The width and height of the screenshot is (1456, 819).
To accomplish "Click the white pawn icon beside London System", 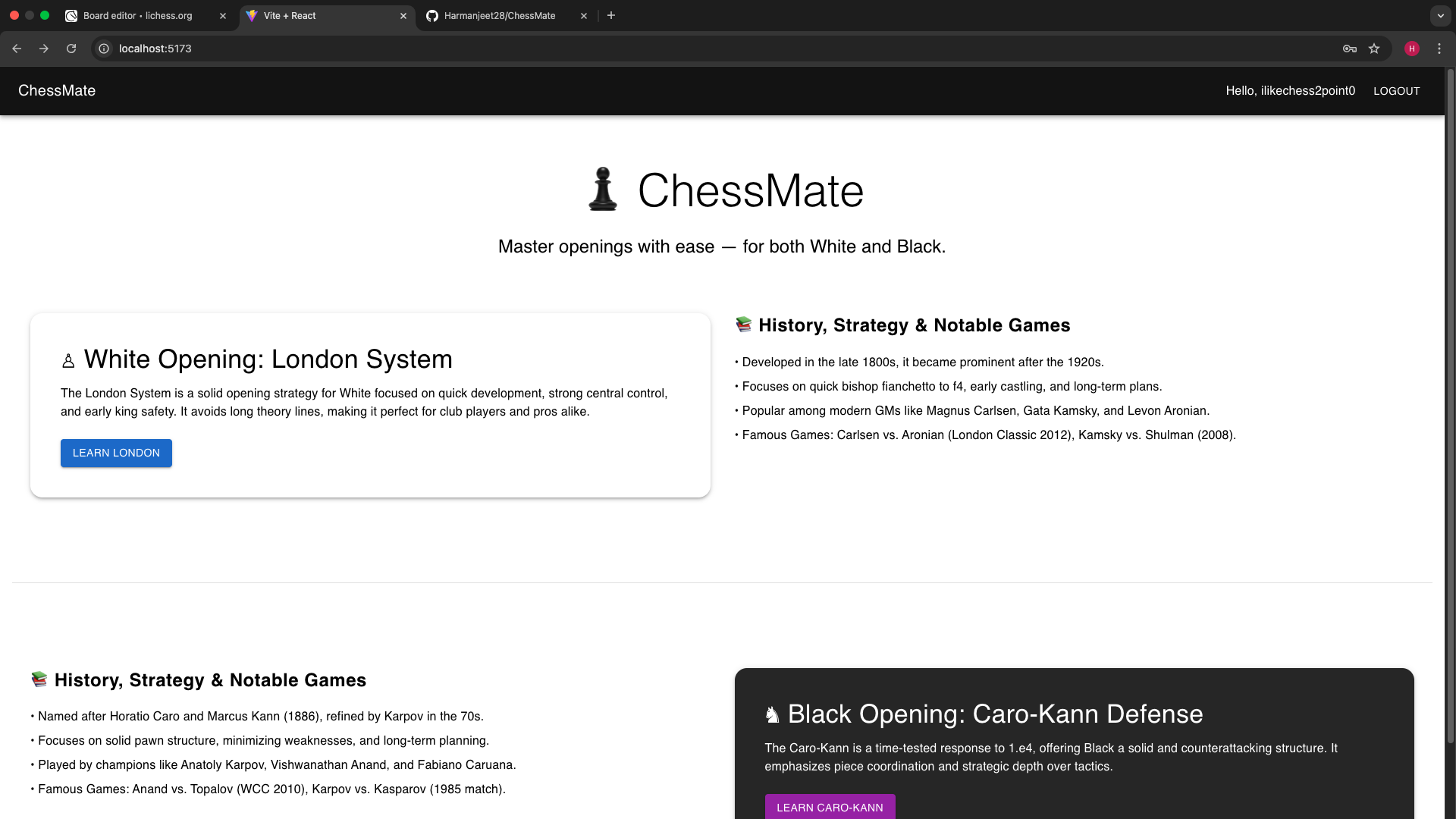I will (68, 360).
